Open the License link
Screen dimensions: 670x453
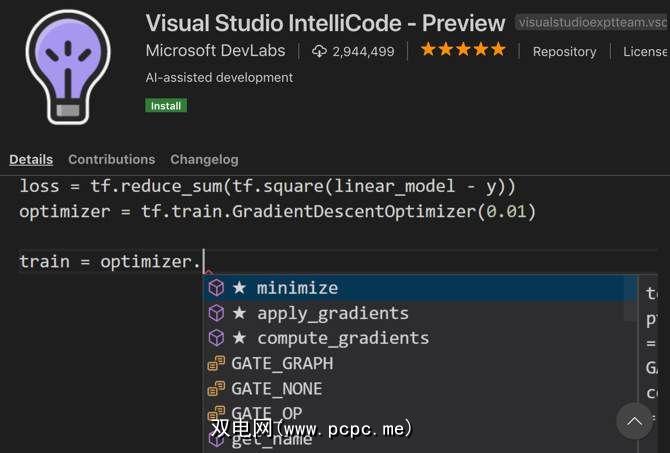[645, 51]
